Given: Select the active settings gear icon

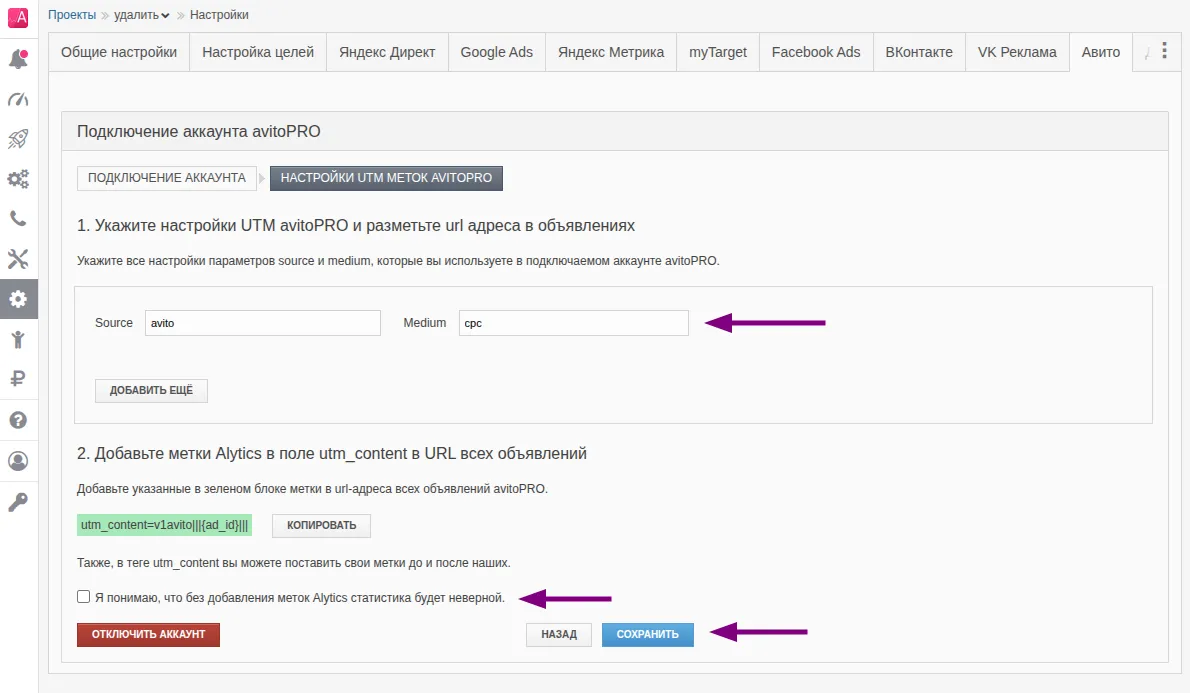Looking at the screenshot, I should point(18,299).
